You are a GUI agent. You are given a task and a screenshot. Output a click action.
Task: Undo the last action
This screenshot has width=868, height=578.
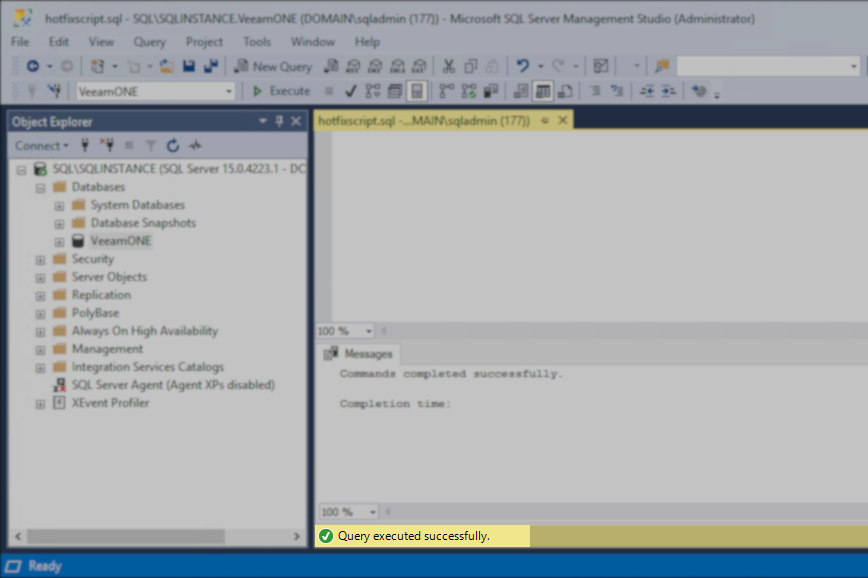523,66
